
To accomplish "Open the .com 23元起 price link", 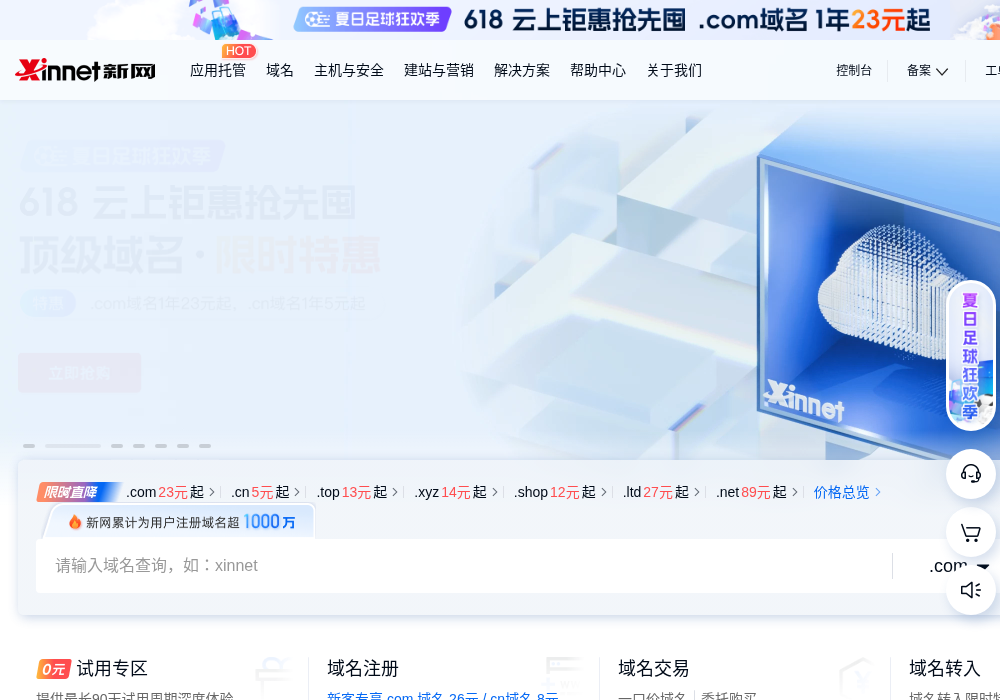I will [x=170, y=492].
